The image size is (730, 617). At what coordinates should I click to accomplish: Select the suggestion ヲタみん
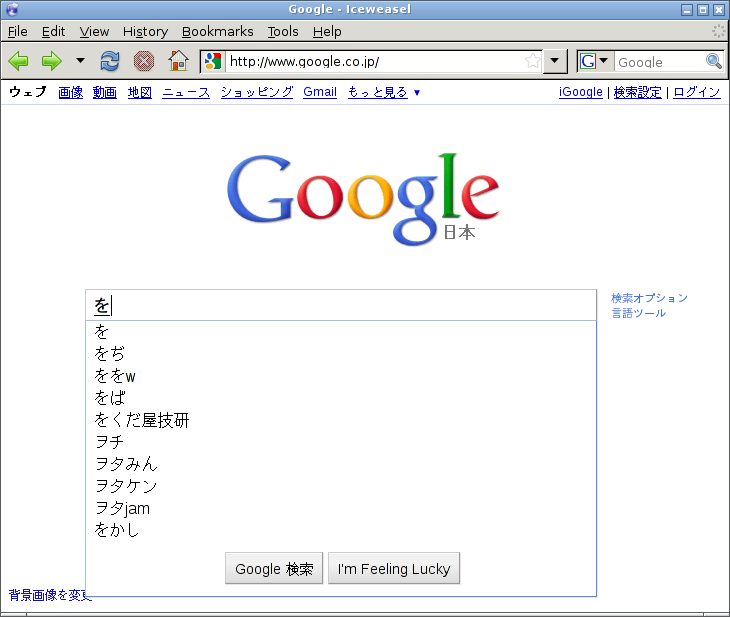coord(341,464)
